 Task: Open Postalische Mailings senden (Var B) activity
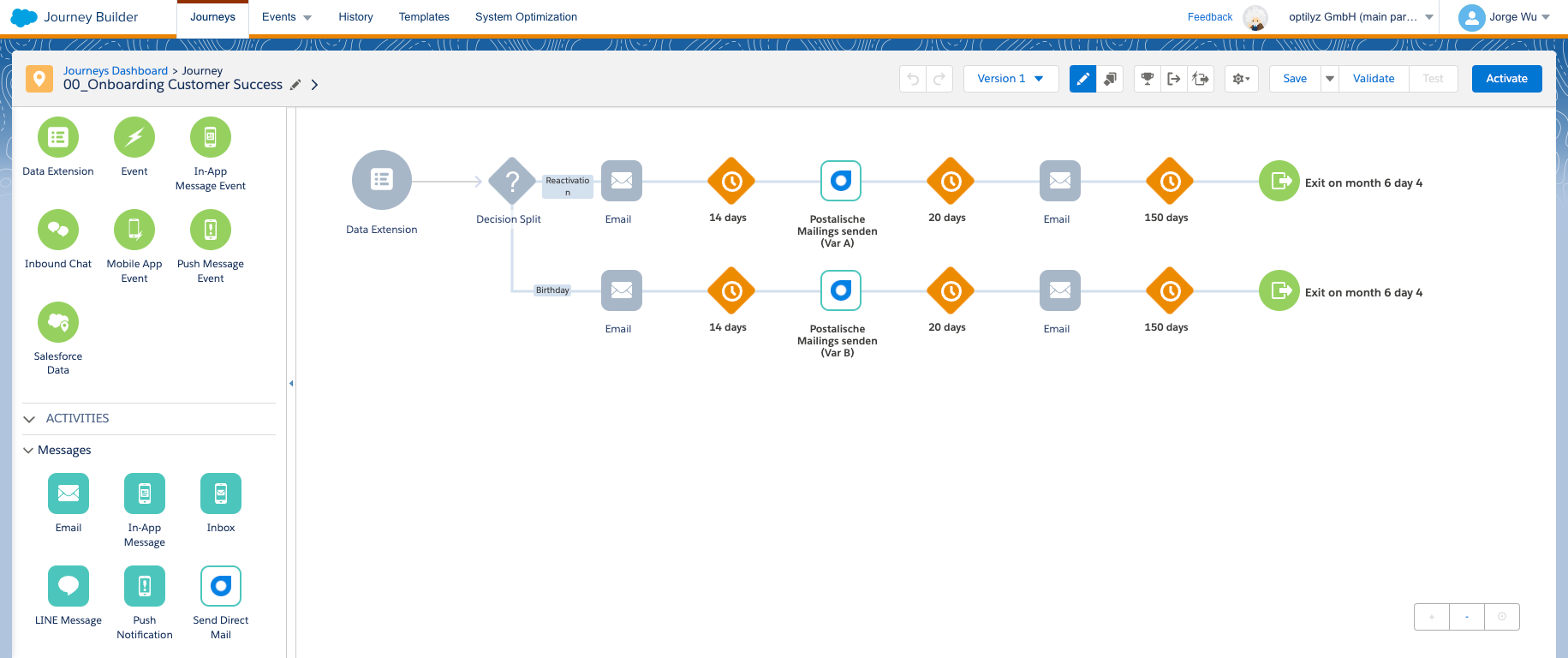(841, 290)
